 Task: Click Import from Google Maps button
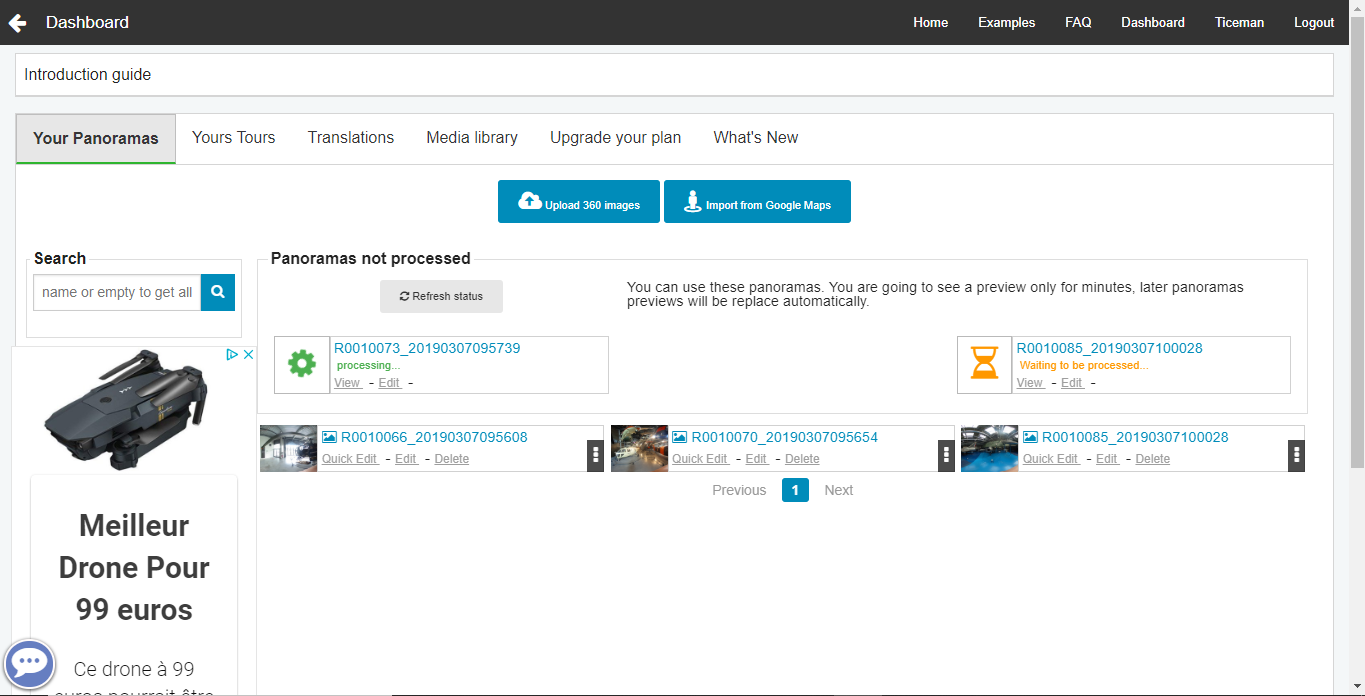757,202
